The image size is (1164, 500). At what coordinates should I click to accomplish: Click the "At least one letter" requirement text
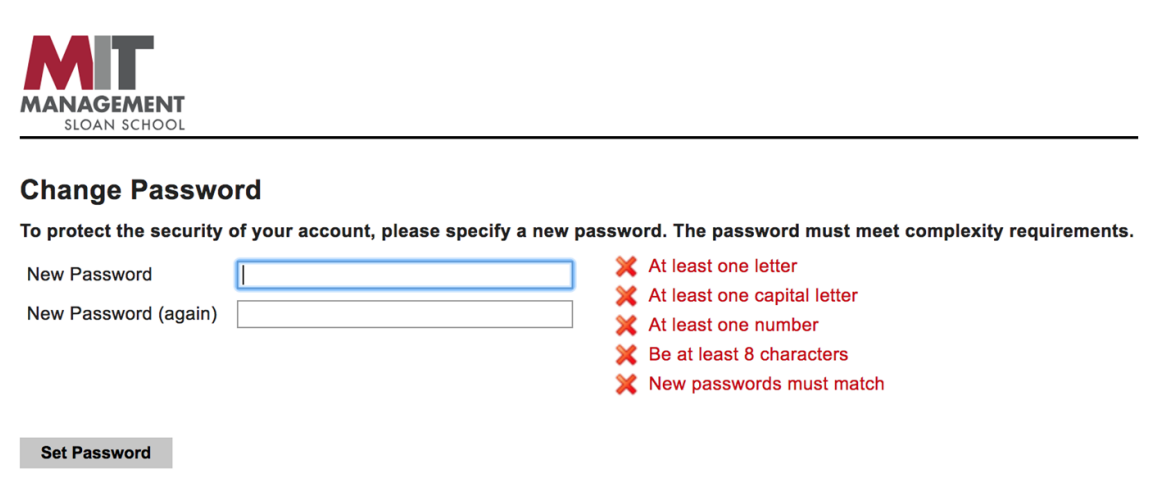click(x=723, y=266)
